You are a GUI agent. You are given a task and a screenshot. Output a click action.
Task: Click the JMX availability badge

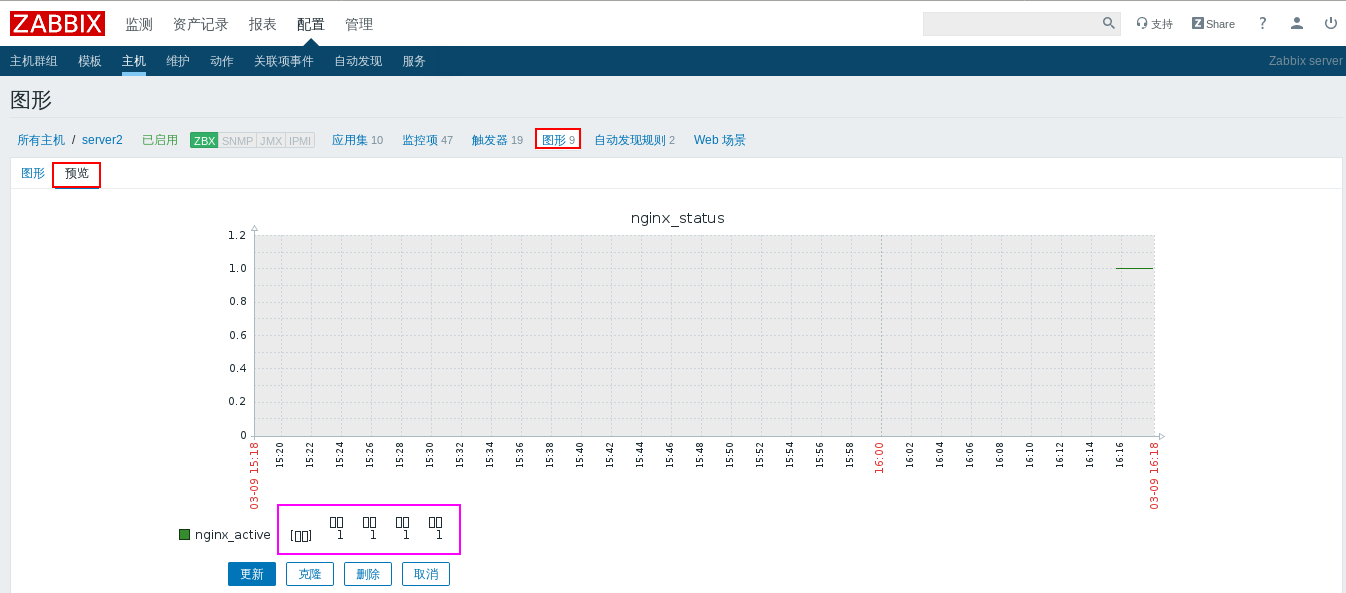tap(271, 140)
